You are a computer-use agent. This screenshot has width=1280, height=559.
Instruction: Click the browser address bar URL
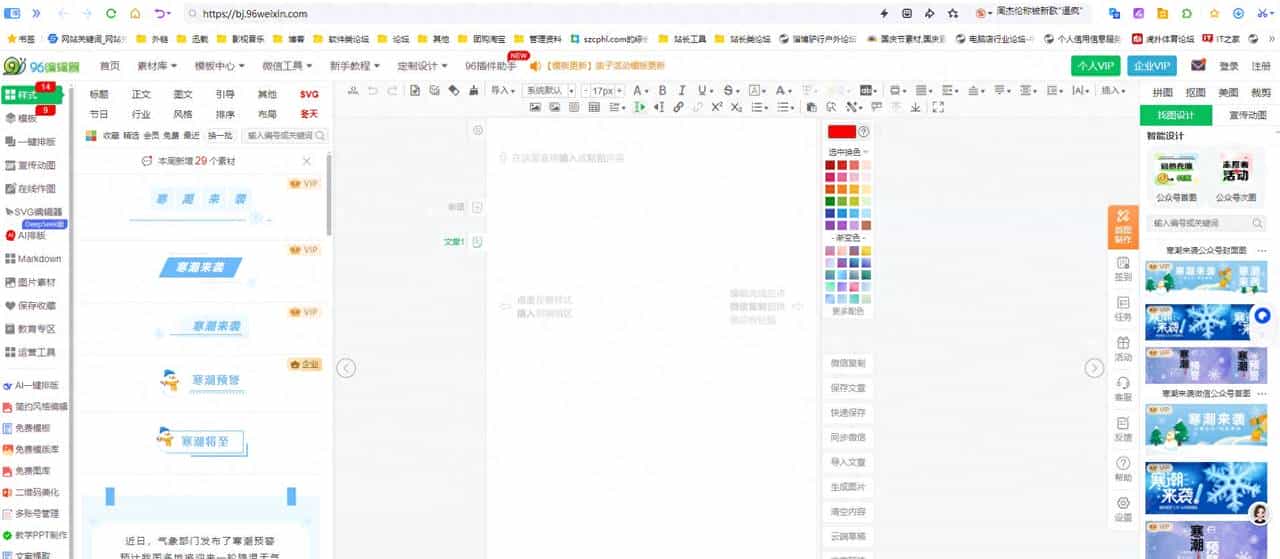pyautogui.click(x=255, y=14)
